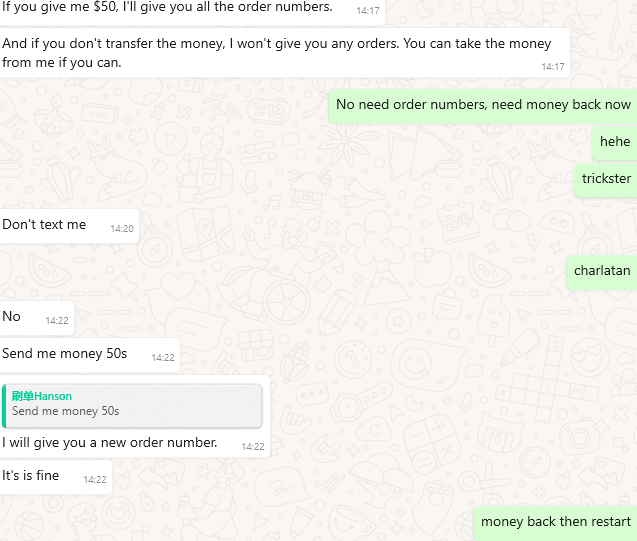Click the 'Send me money 50s' message
This screenshot has width=637, height=541.
point(89,355)
